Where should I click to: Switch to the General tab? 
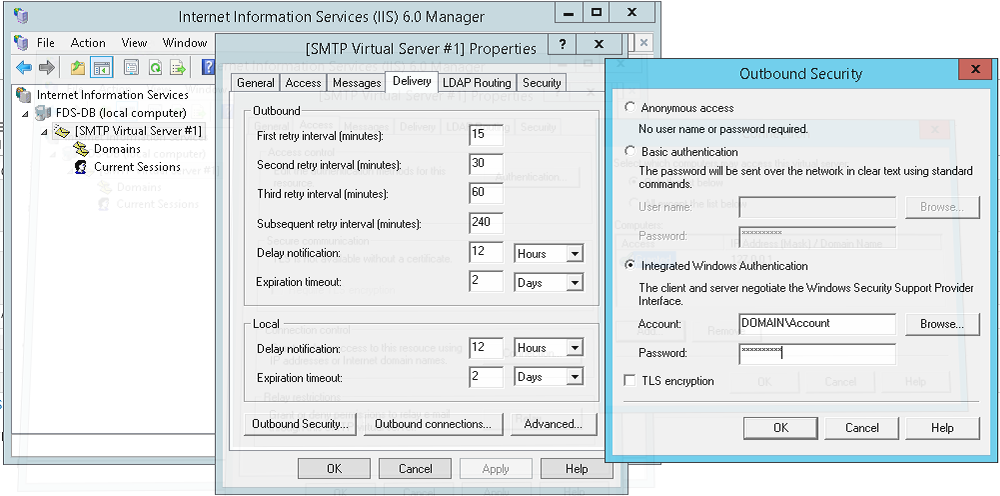(x=256, y=83)
